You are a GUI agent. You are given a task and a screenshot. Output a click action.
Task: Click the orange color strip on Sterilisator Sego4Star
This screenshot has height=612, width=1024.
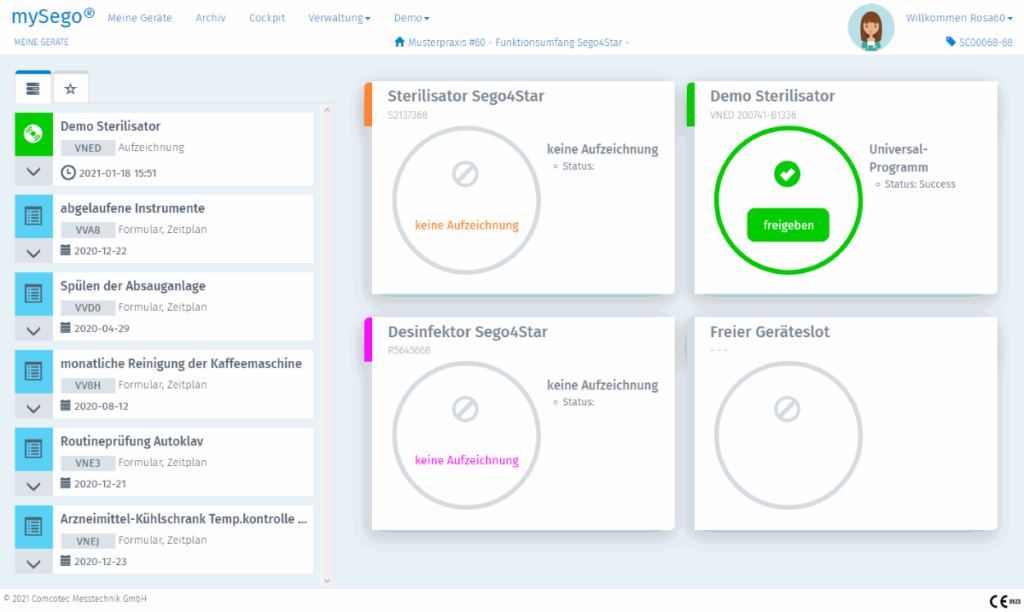(x=368, y=104)
